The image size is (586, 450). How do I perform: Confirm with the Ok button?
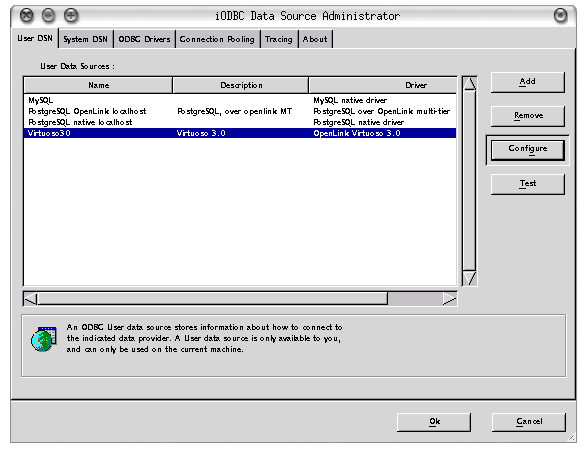tap(434, 422)
